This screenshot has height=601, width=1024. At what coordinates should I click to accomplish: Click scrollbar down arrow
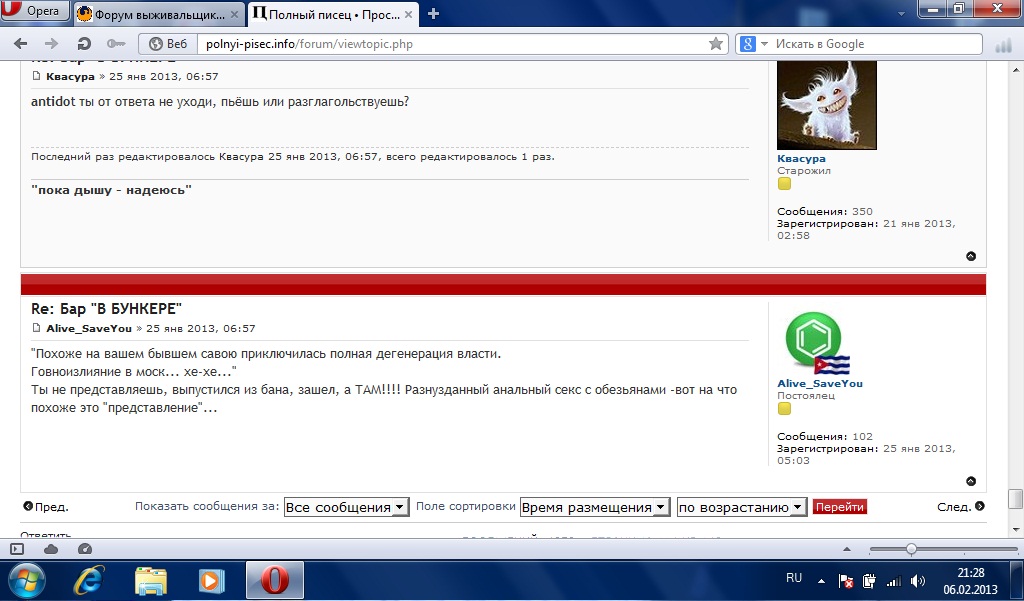(1016, 529)
